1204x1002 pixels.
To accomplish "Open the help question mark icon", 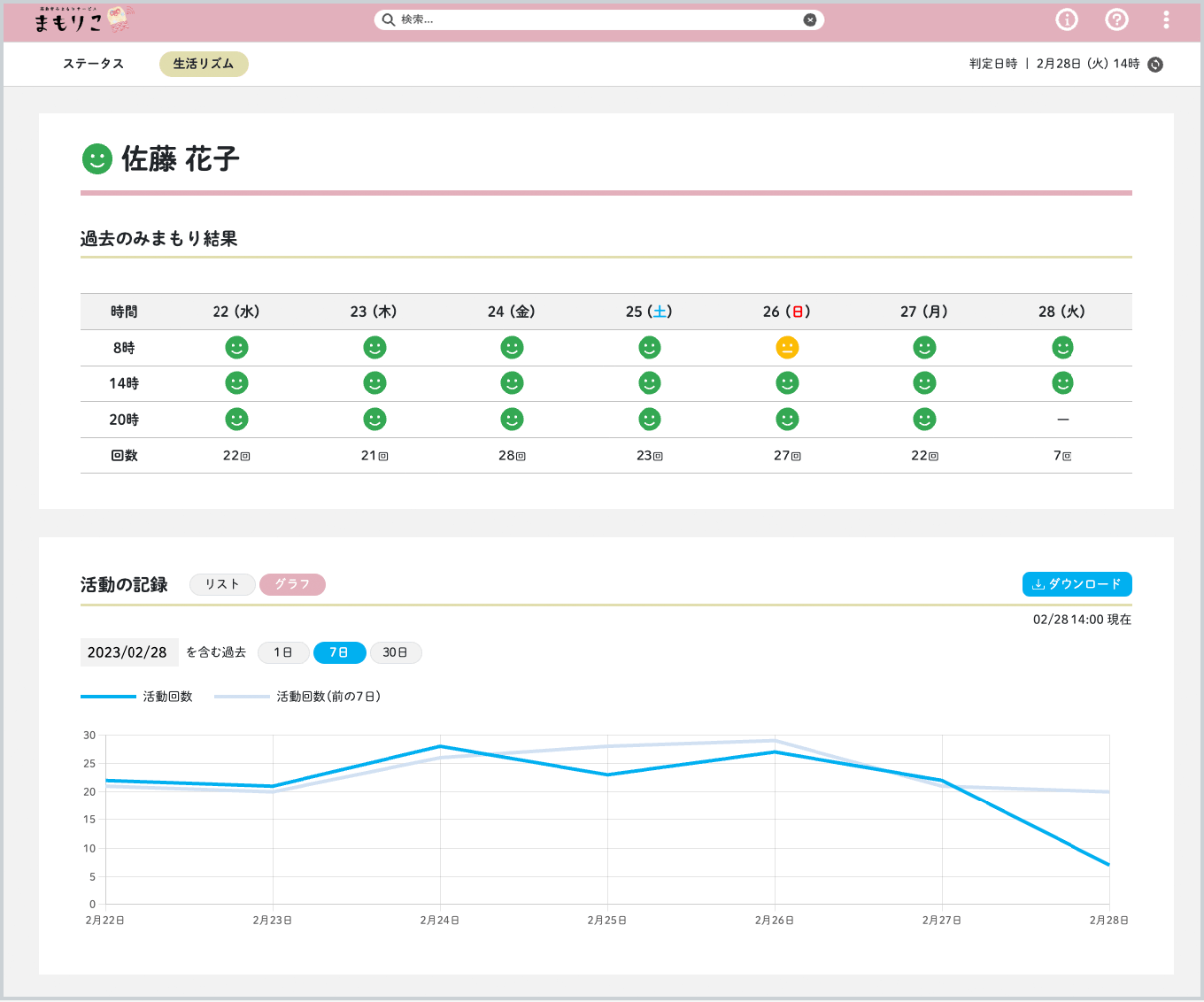I will click(x=1116, y=19).
